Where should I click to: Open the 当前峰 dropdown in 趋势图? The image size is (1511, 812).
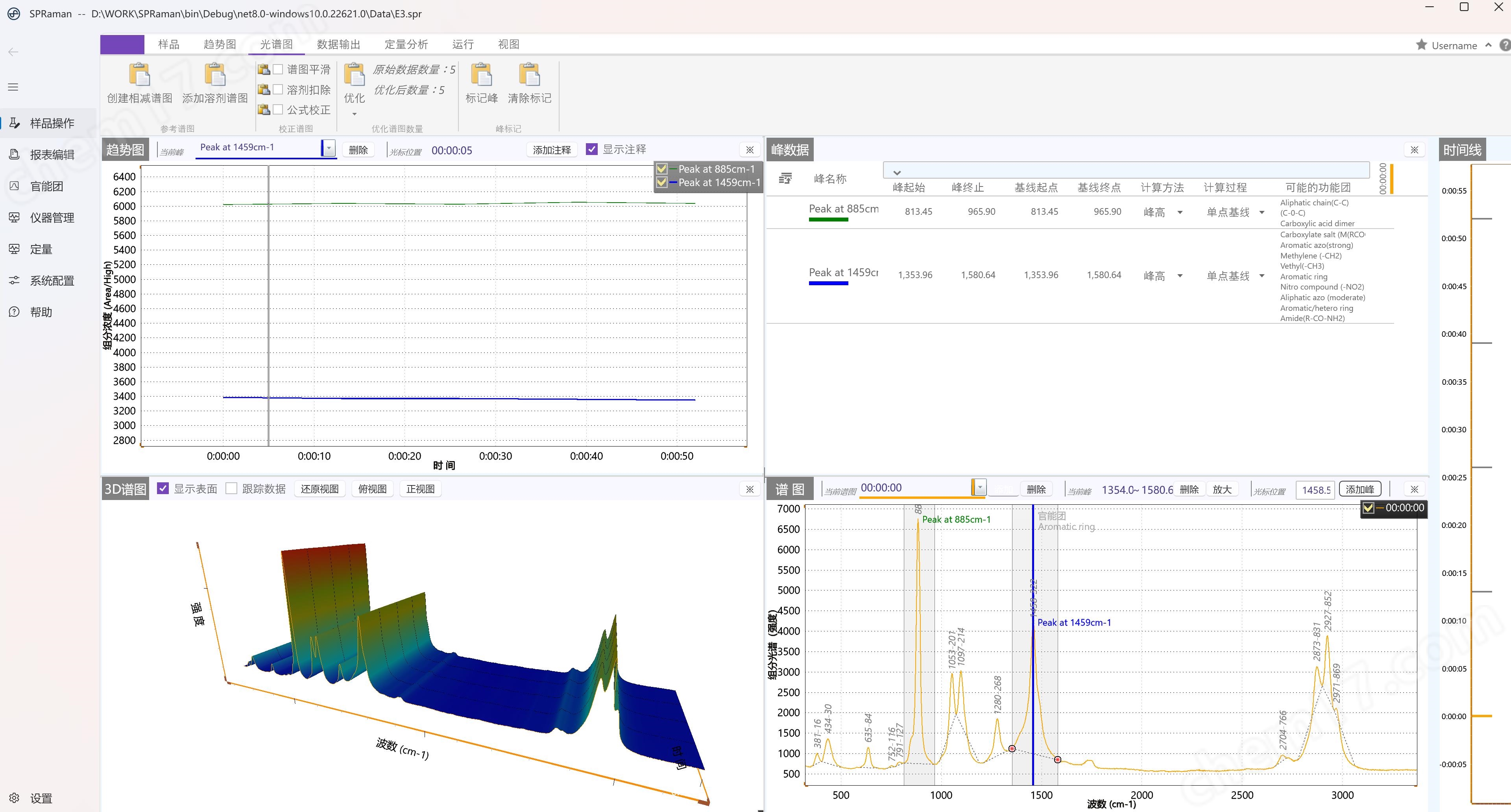[329, 149]
